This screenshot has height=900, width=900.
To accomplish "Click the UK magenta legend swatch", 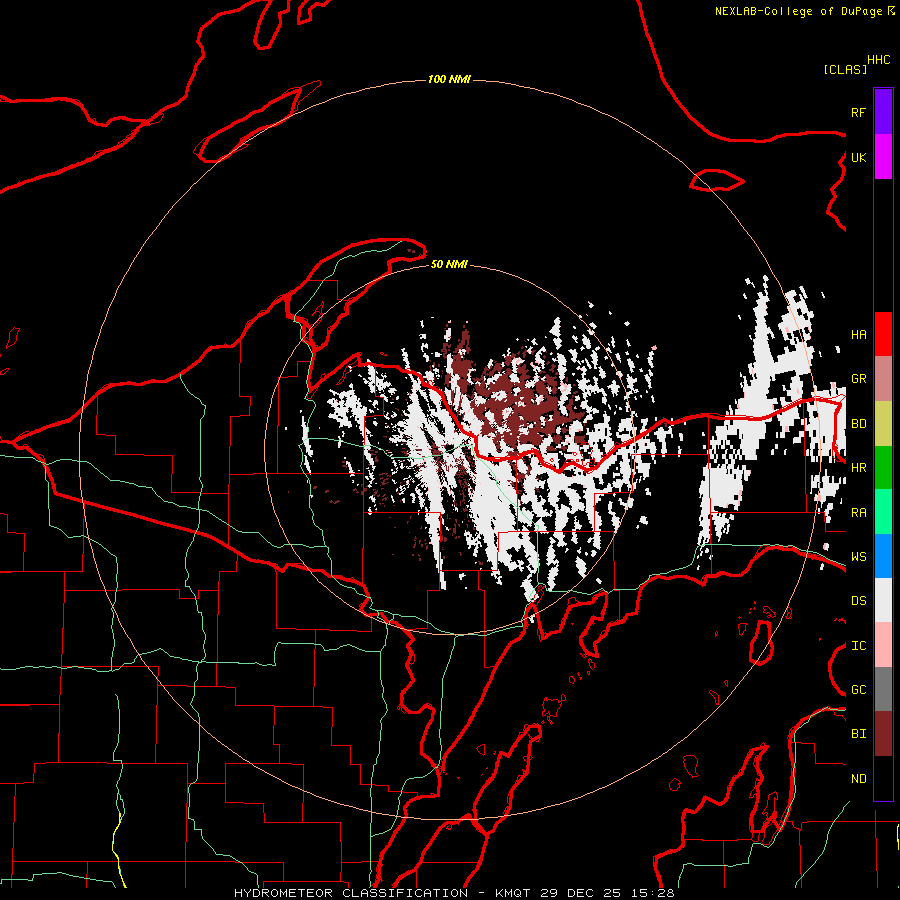I will 883,157.
